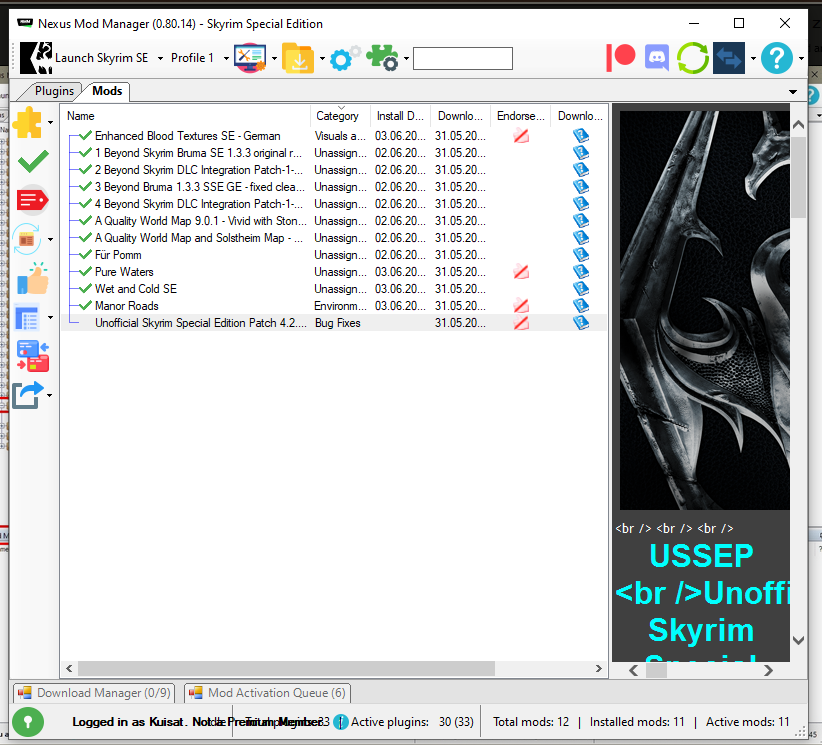Viewport: 822px width, 745px height.
Task: Toggle the checkmark for Manor Roads mod
Action: click(85, 306)
